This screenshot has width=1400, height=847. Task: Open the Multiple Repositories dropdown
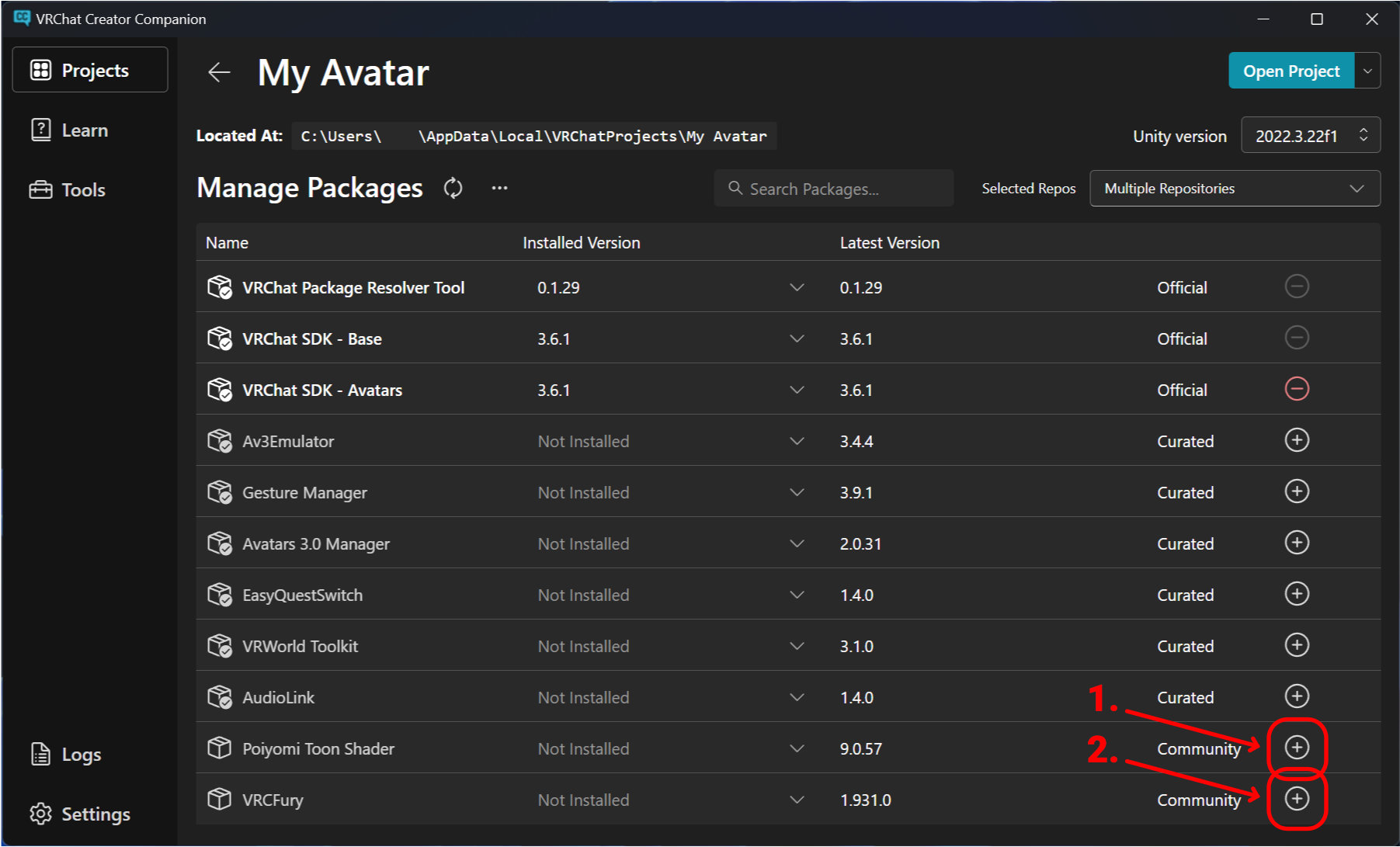click(x=1235, y=189)
